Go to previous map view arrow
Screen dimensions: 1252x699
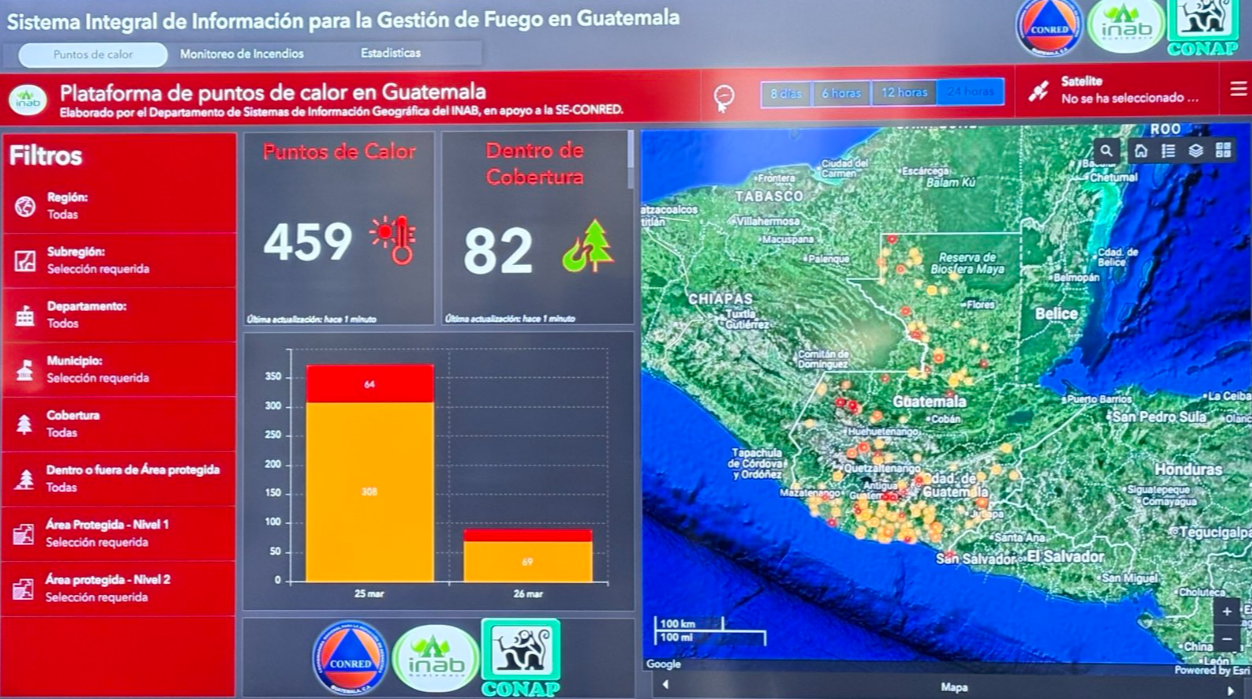(x=665, y=686)
